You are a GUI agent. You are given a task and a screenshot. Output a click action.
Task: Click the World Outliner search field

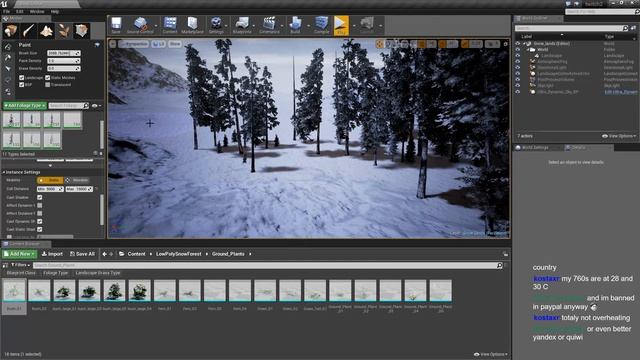[x=571, y=28]
